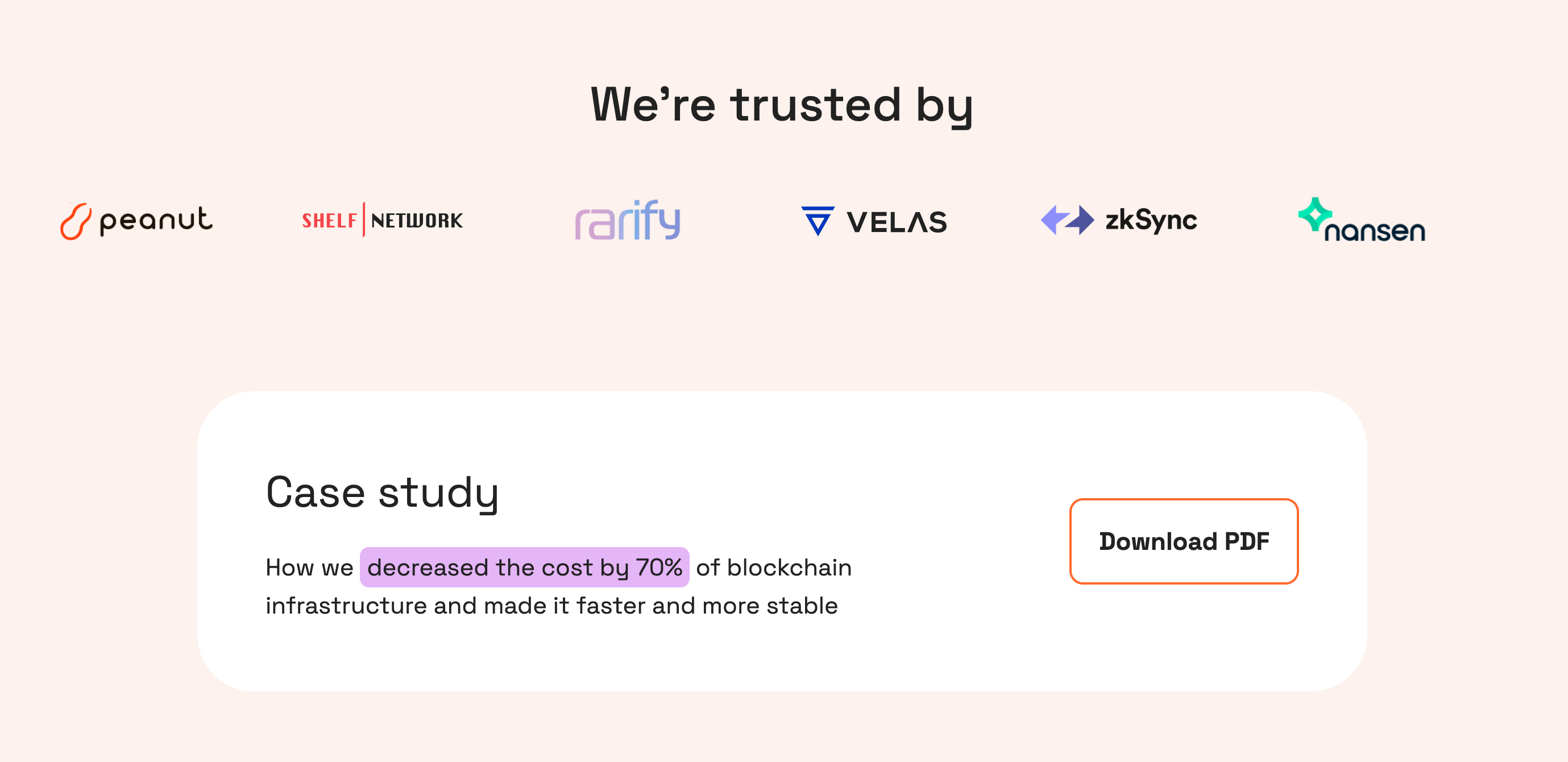Select the red divider in Shelf Network logo

[364, 220]
